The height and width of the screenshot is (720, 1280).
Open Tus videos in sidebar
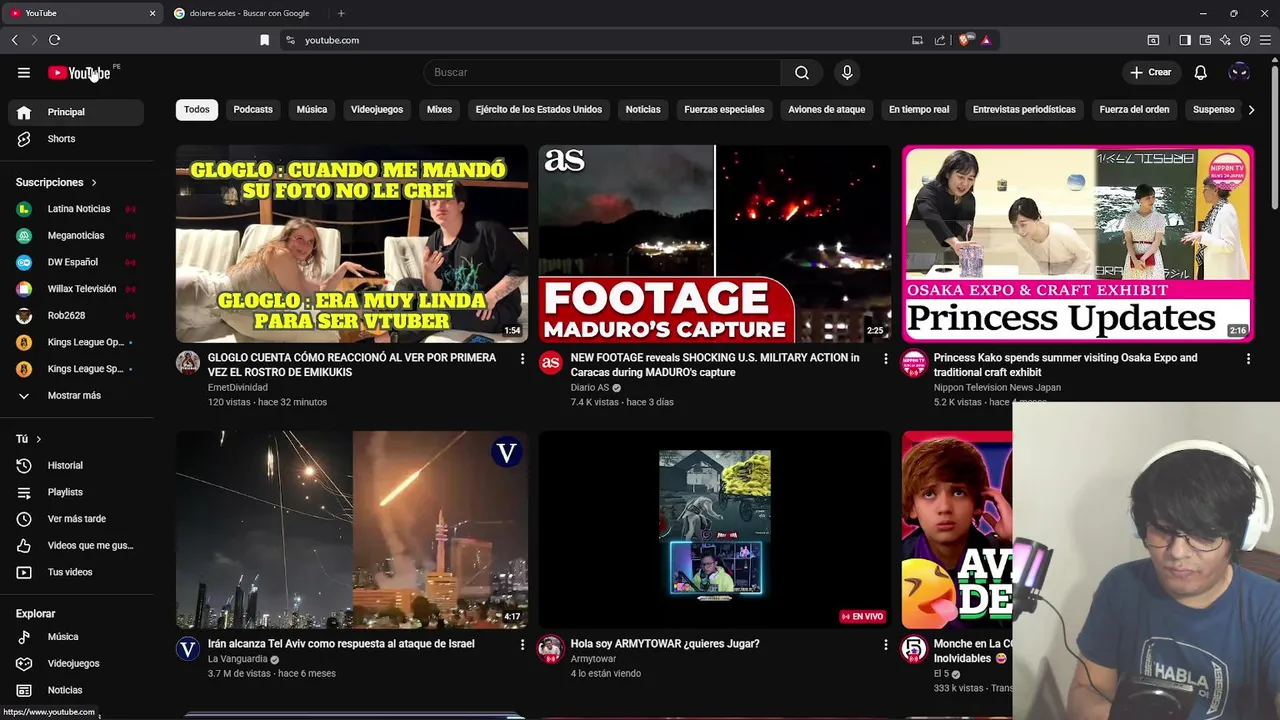(x=76, y=572)
